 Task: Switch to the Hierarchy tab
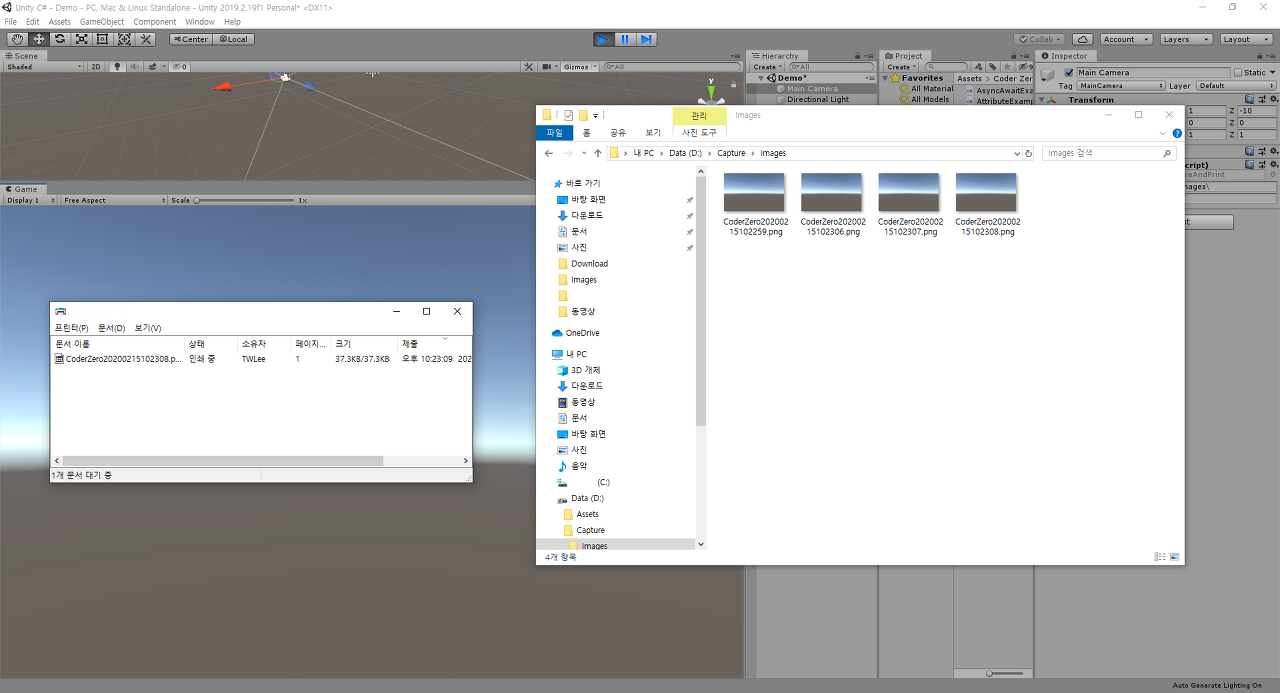click(x=775, y=56)
